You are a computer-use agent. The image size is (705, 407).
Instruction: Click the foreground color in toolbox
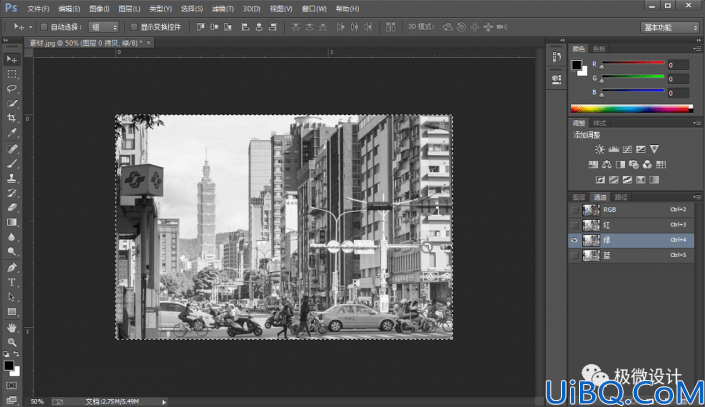[x=8, y=366]
